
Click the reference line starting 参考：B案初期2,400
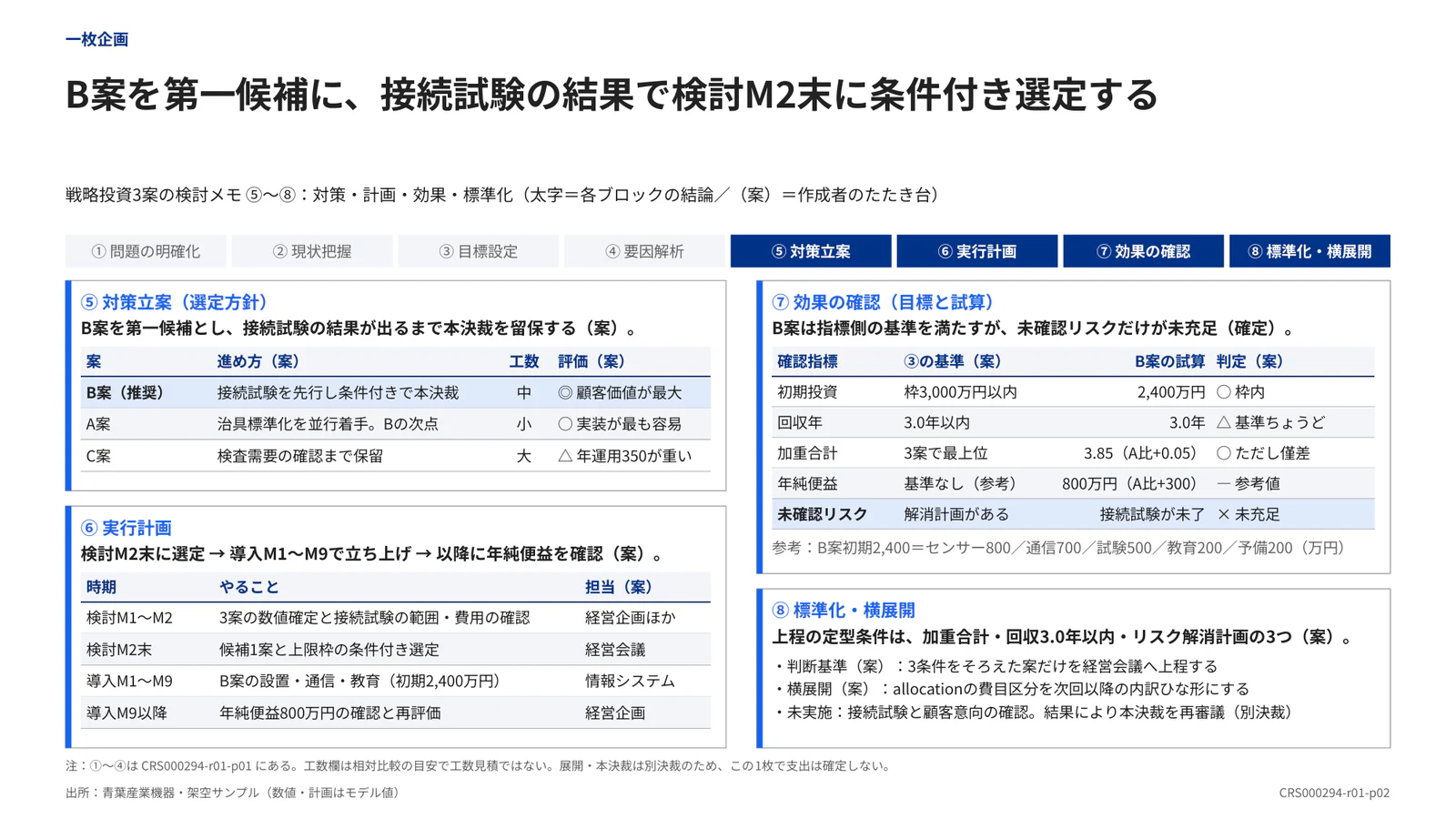1057,548
